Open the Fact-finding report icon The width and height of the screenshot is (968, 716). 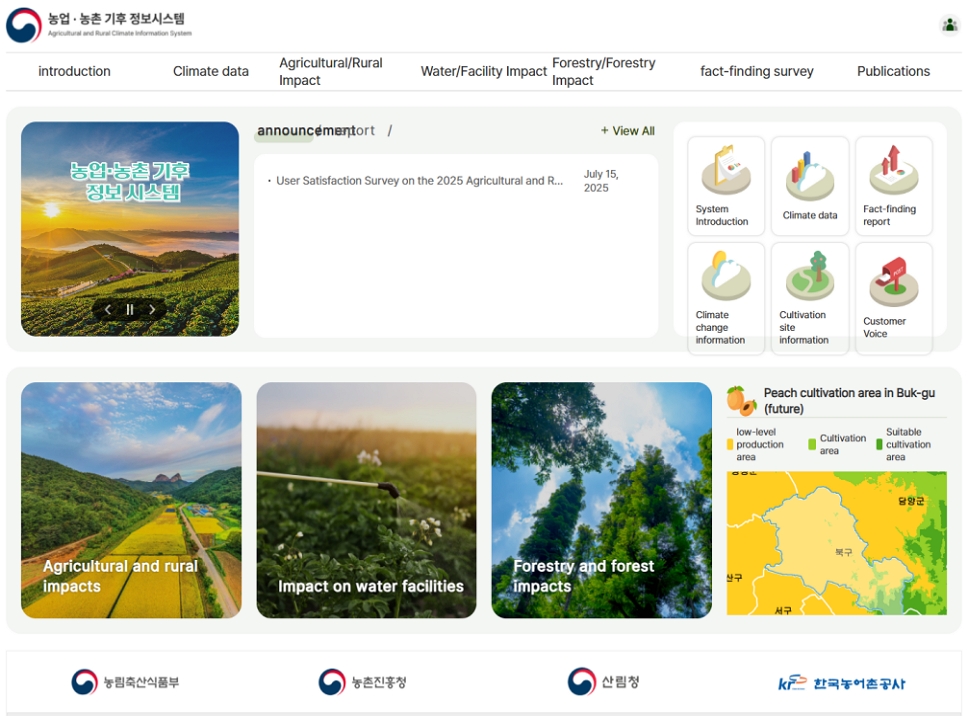[893, 185]
